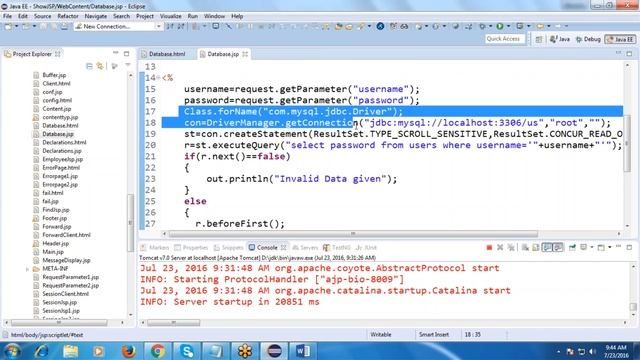Close the Database.jsp editor tab
640x360 pixels.
pos(245,54)
